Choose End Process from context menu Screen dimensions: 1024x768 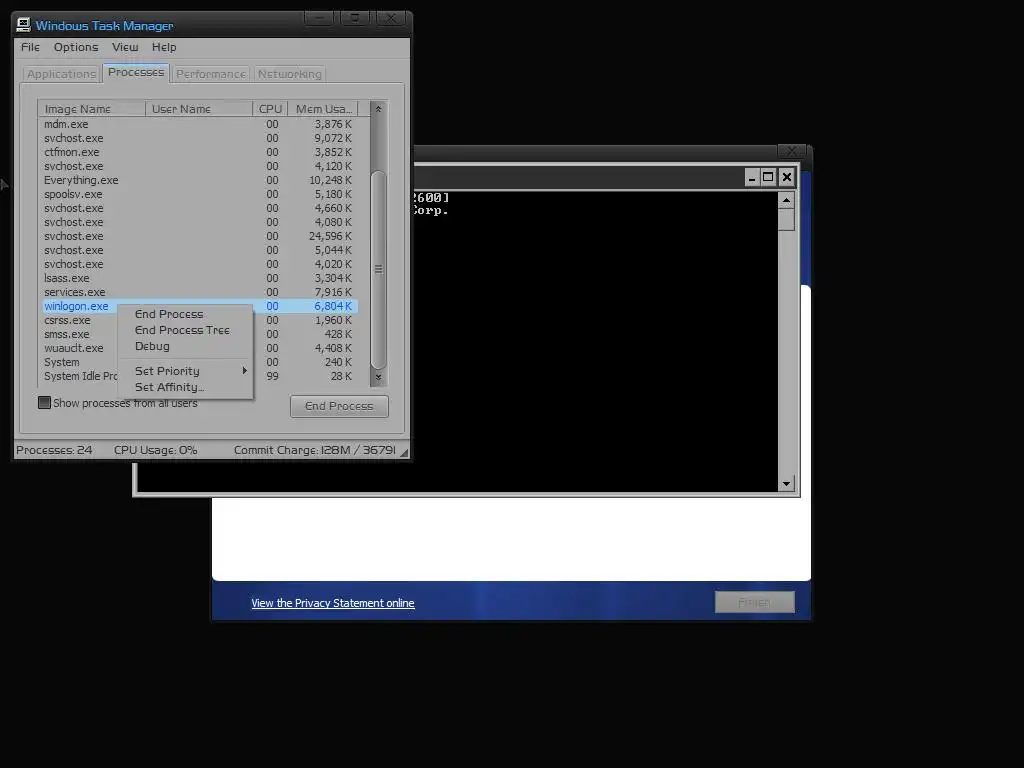click(x=185, y=314)
